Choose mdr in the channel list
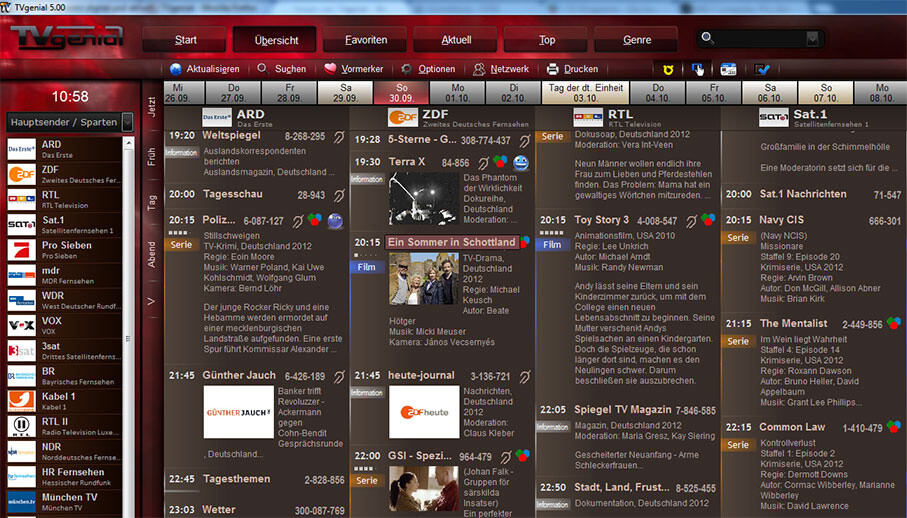Image resolution: width=907 pixels, height=518 pixels. (64, 275)
